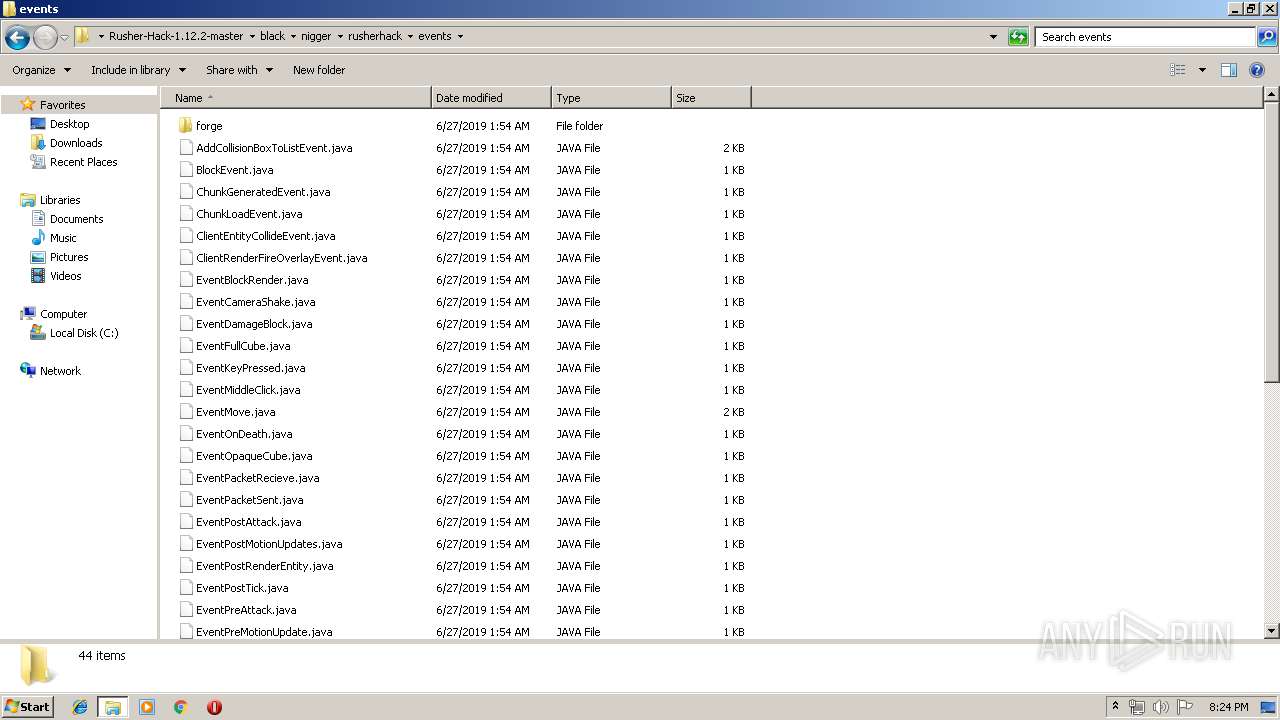Click the refresh button beside the address bar
The image size is (1280, 720).
click(1018, 37)
